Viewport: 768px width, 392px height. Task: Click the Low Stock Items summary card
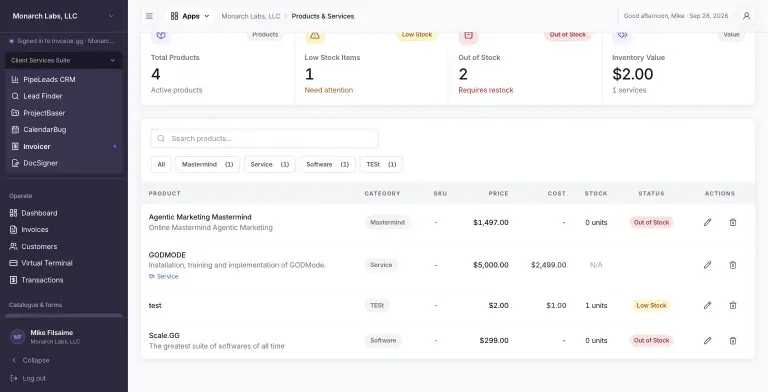click(x=371, y=68)
